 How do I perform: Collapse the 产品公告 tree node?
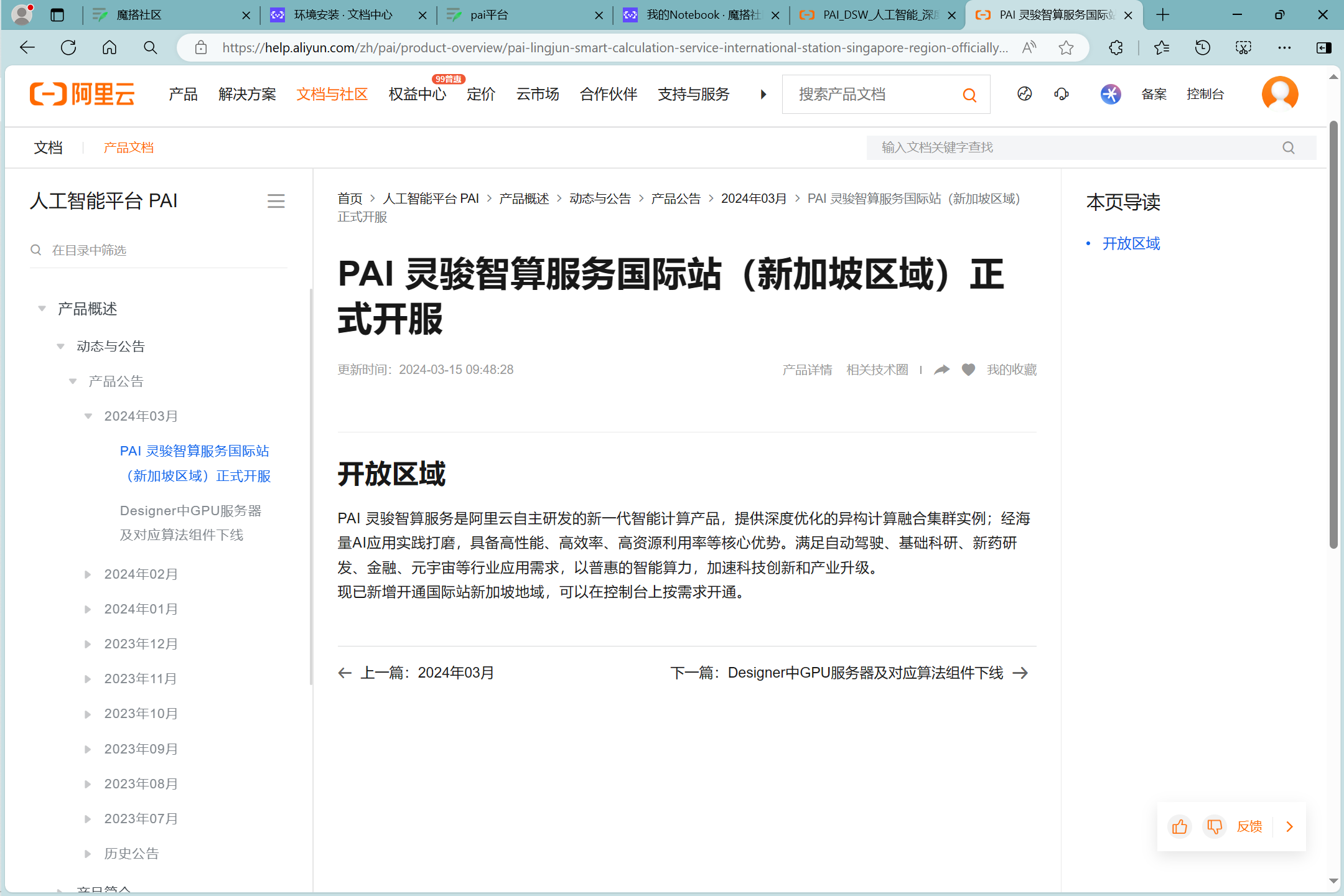coord(73,381)
